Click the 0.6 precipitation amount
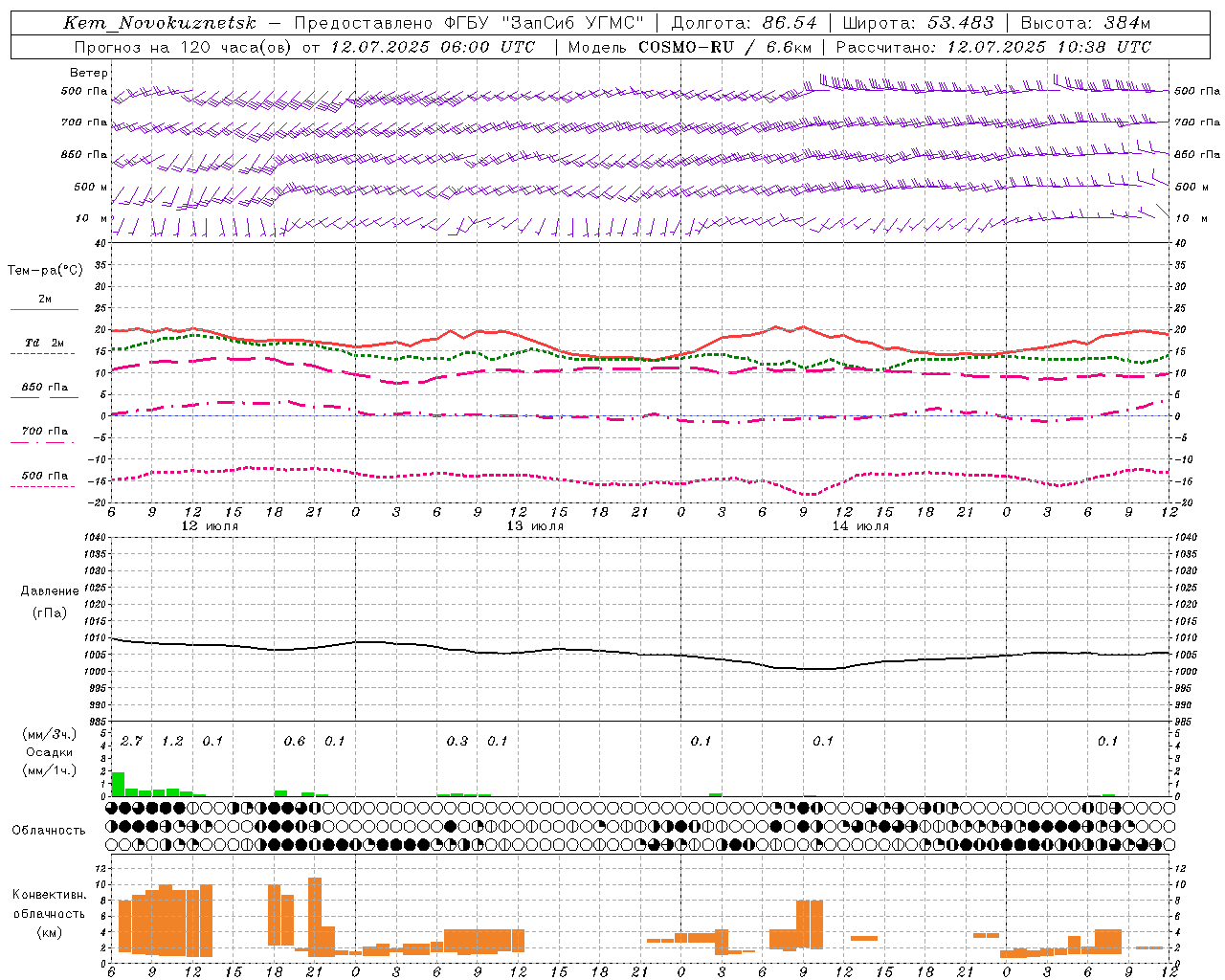The width and height of the screenshot is (1225, 980). (295, 741)
